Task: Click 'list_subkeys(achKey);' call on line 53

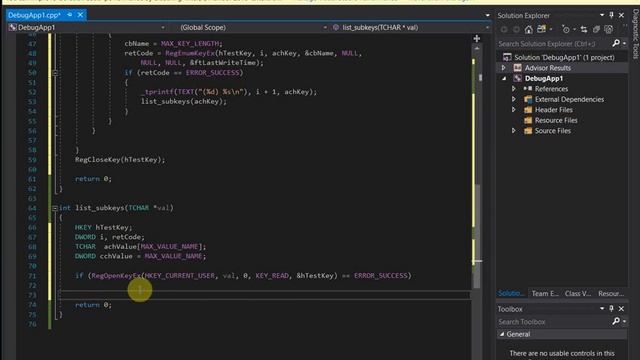Action: 184,101
